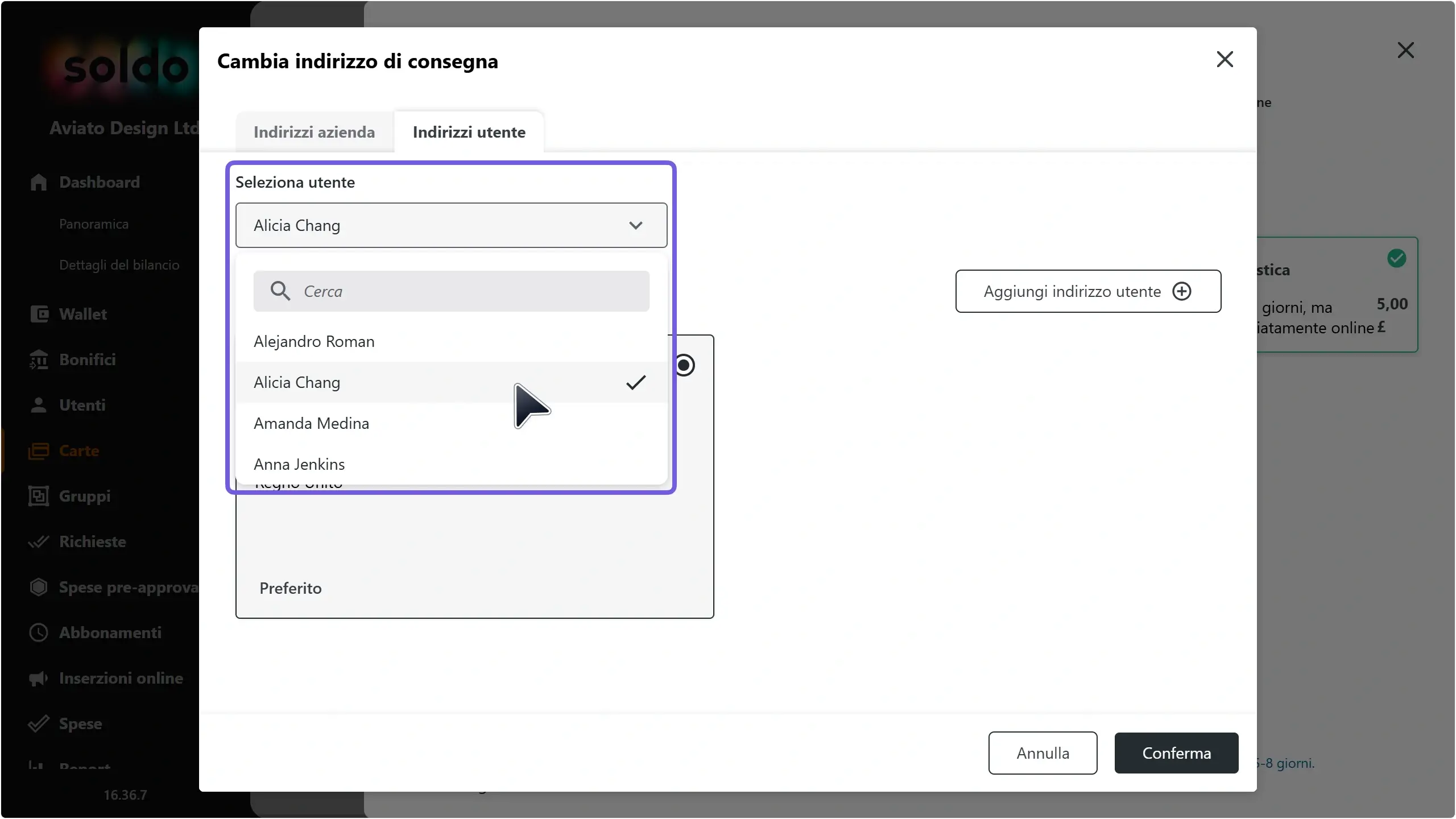The image size is (1456, 819).
Task: Click the Gruppi icon in sidebar
Action: pyautogui.click(x=39, y=496)
